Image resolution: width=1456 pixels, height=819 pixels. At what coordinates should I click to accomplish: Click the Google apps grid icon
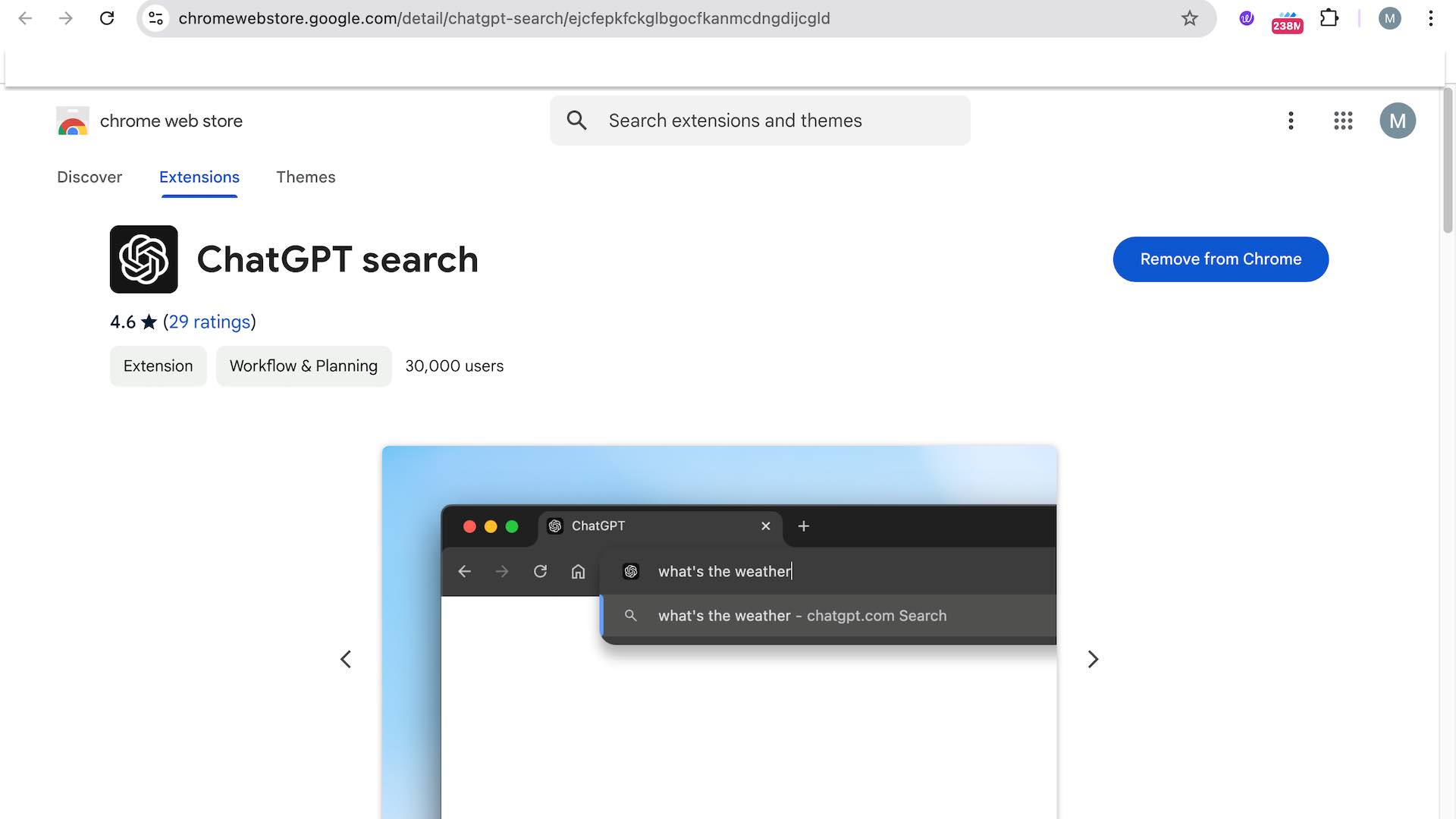tap(1343, 120)
